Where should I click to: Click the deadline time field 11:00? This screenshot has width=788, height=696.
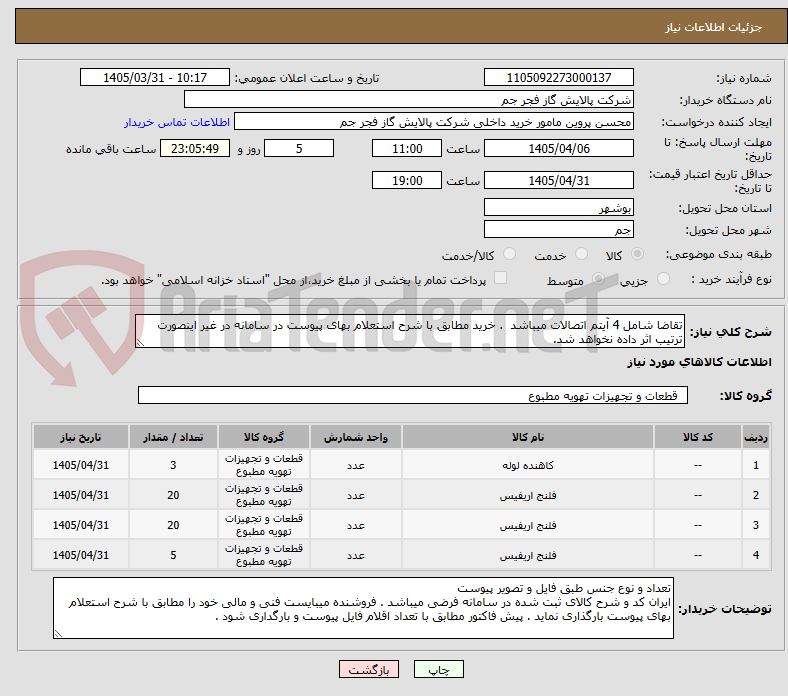click(407, 148)
